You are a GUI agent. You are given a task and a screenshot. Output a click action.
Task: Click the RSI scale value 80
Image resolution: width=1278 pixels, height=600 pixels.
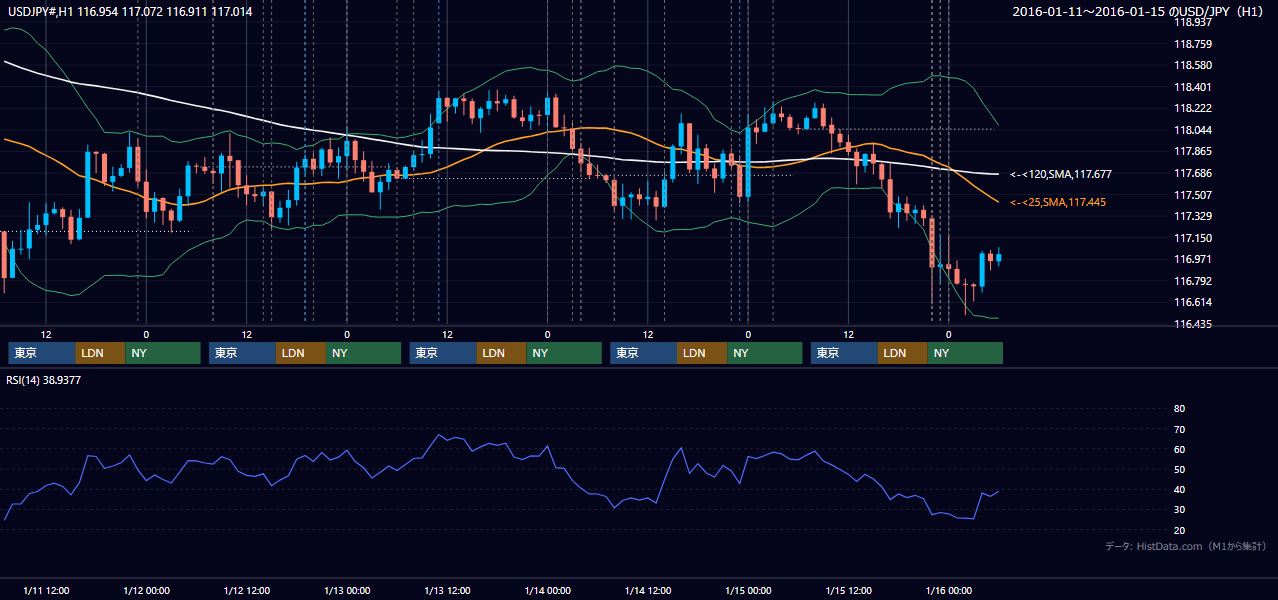(1179, 409)
